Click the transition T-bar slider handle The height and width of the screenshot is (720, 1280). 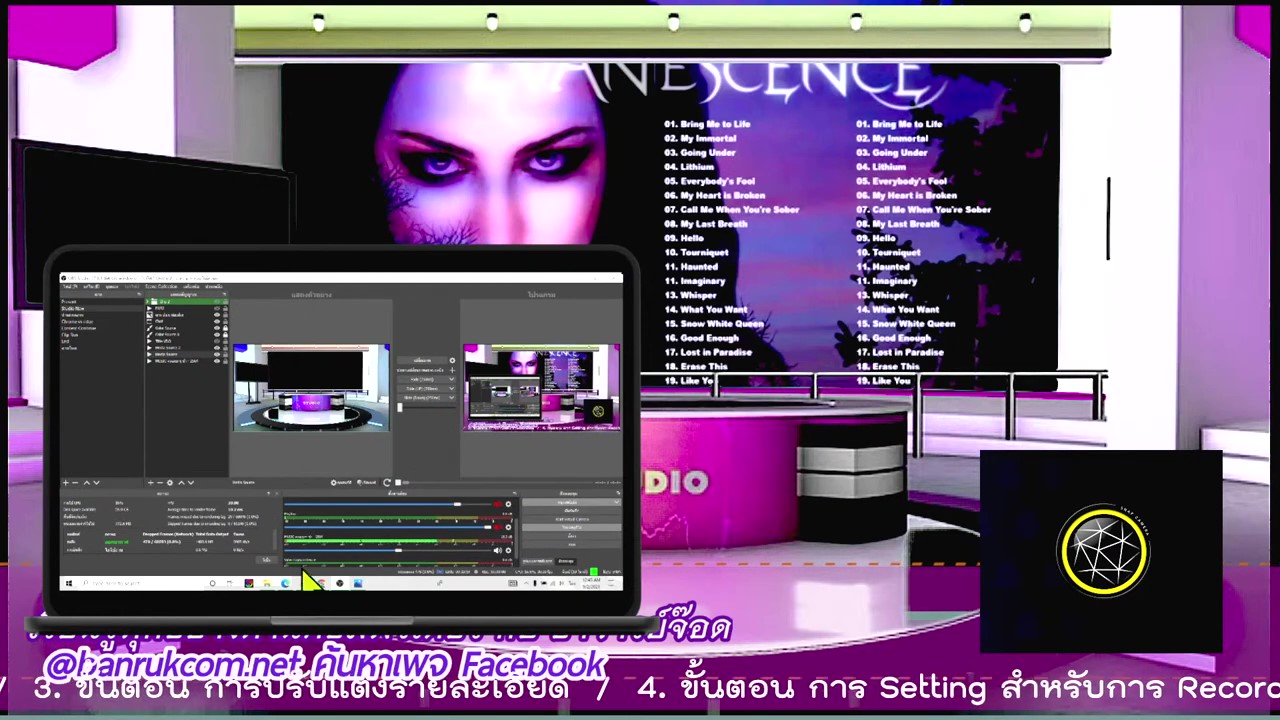(x=400, y=407)
